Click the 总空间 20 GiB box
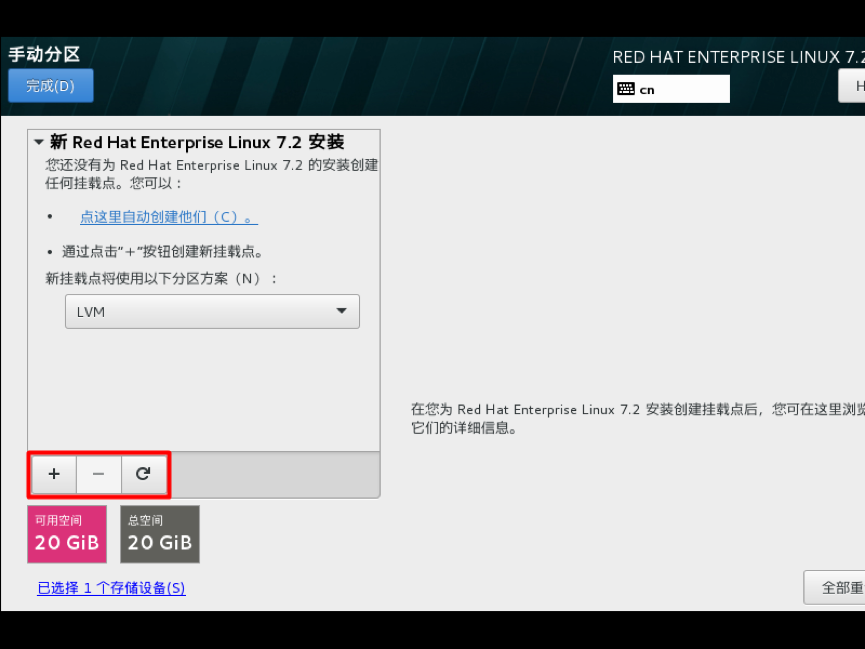The image size is (865, 649). pos(160,534)
